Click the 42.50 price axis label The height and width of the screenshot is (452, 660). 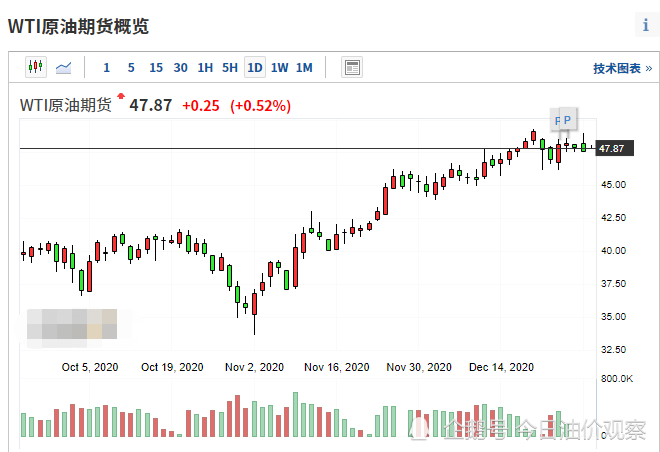[x=613, y=218]
